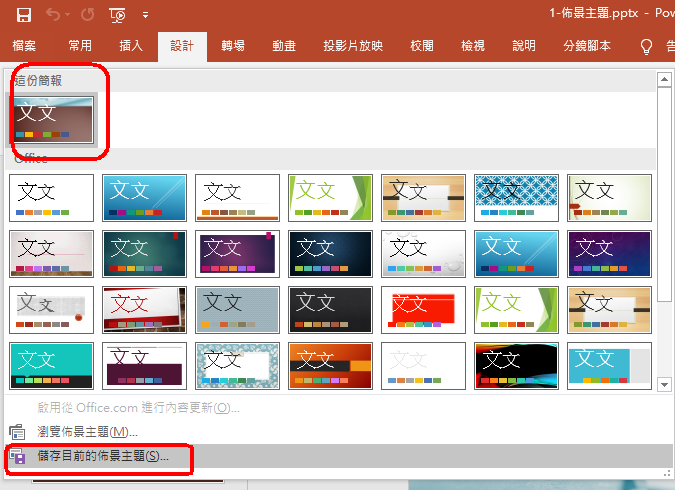
Task: Choose the plain white Office theme
Action: 51,198
